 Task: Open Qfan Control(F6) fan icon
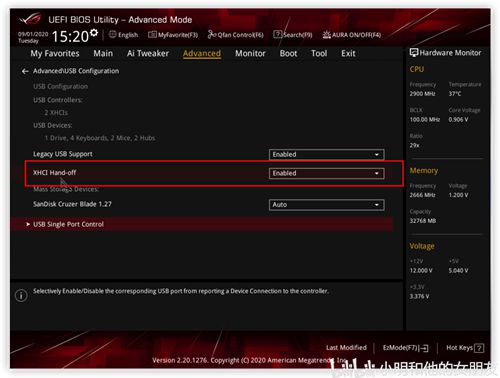click(x=212, y=34)
